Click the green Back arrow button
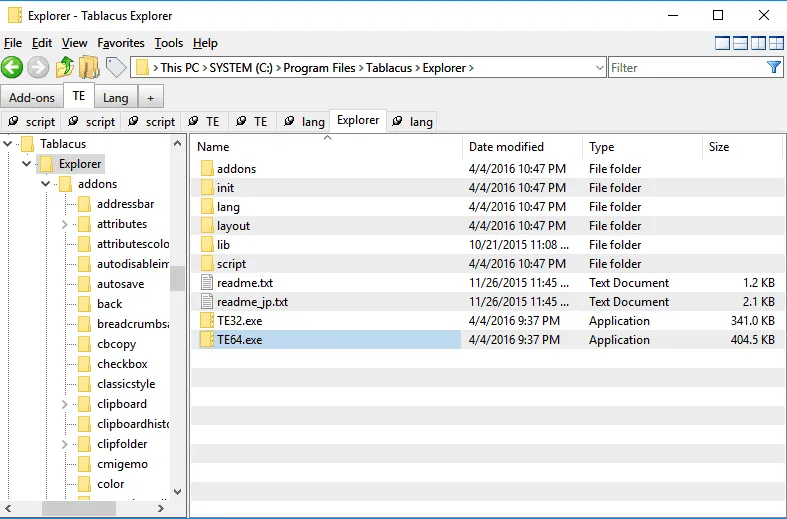Image resolution: width=787 pixels, height=519 pixels. 12,67
